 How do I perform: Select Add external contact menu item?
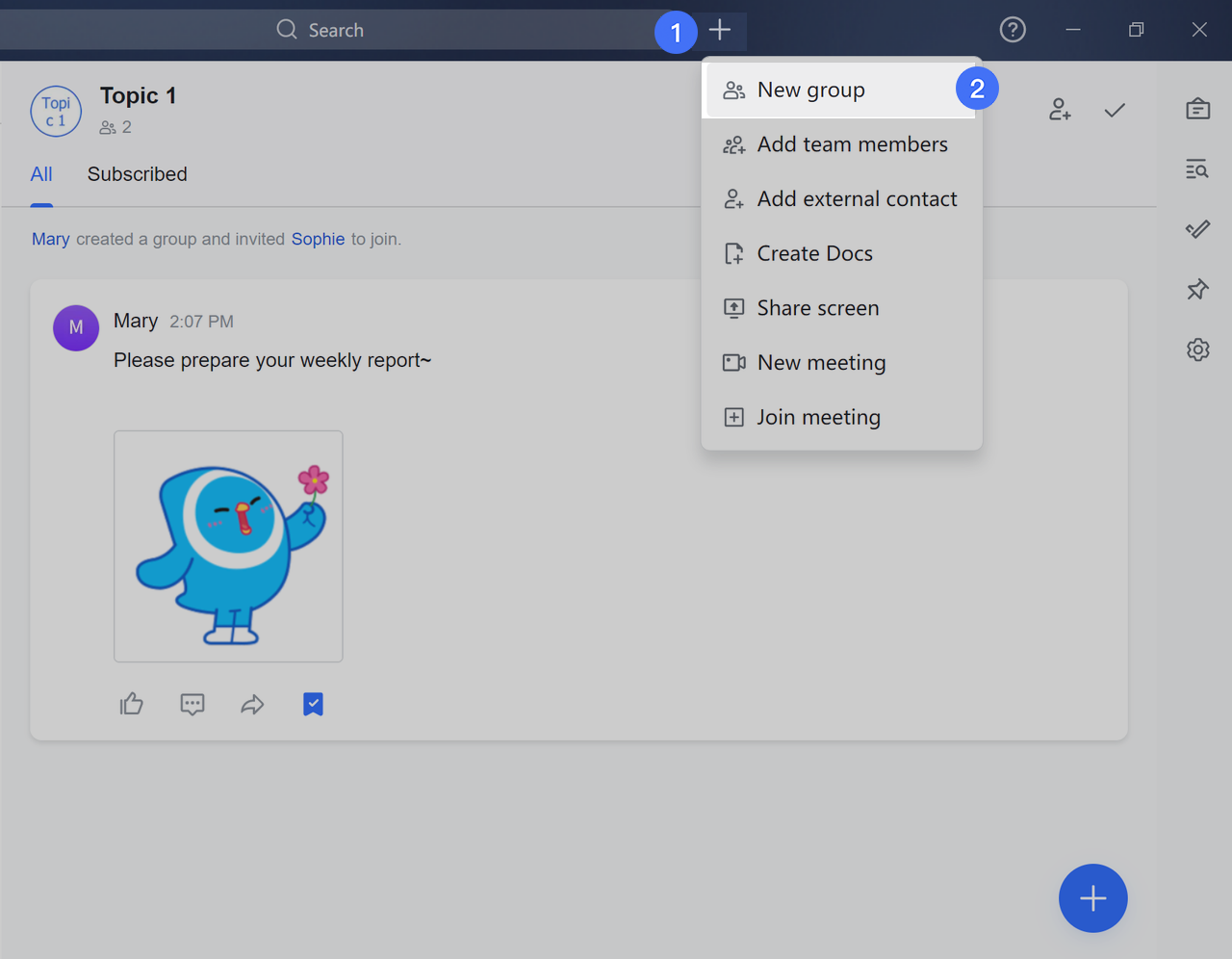click(x=857, y=199)
